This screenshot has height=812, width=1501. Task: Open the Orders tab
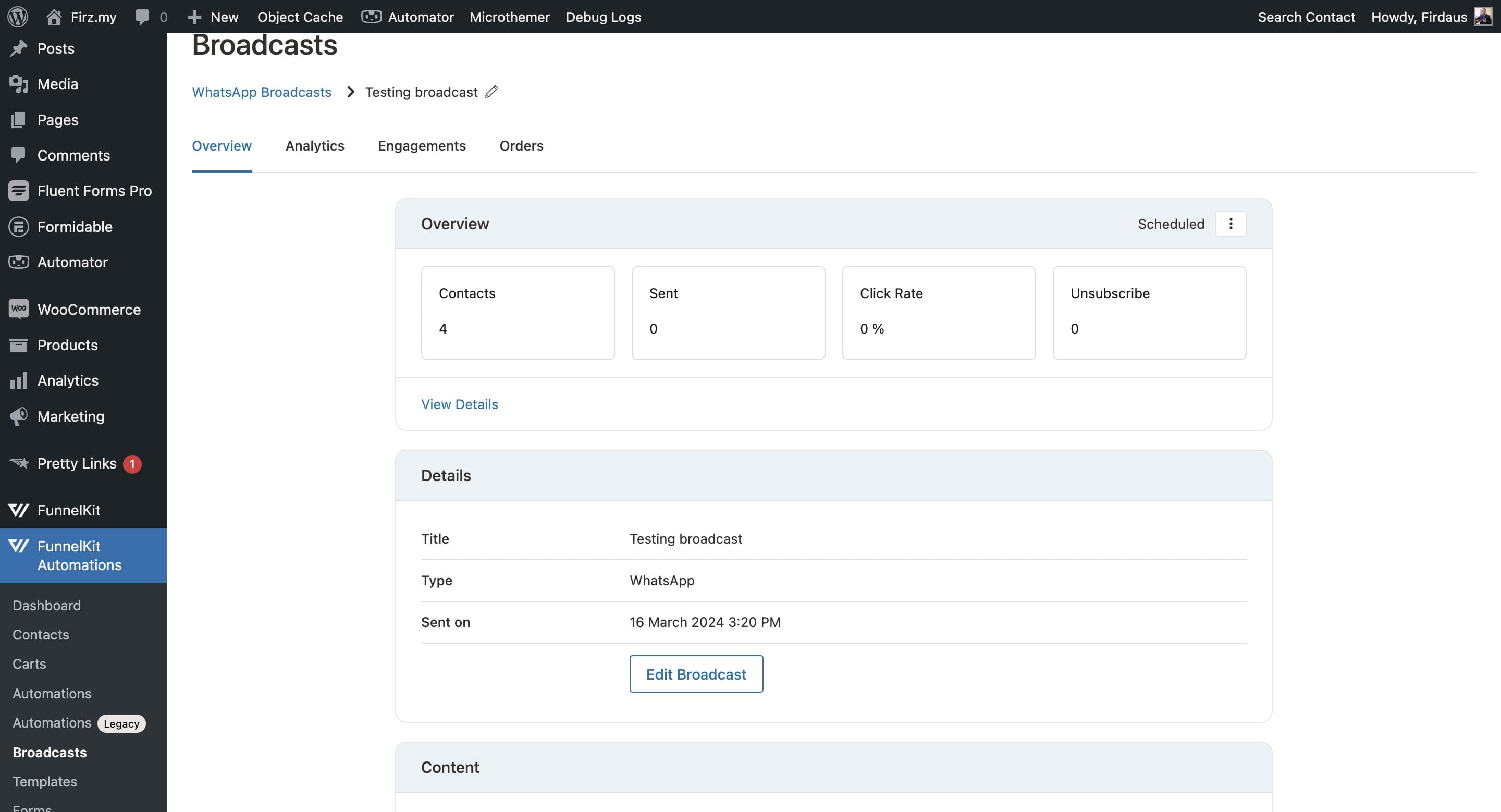pyautogui.click(x=522, y=145)
